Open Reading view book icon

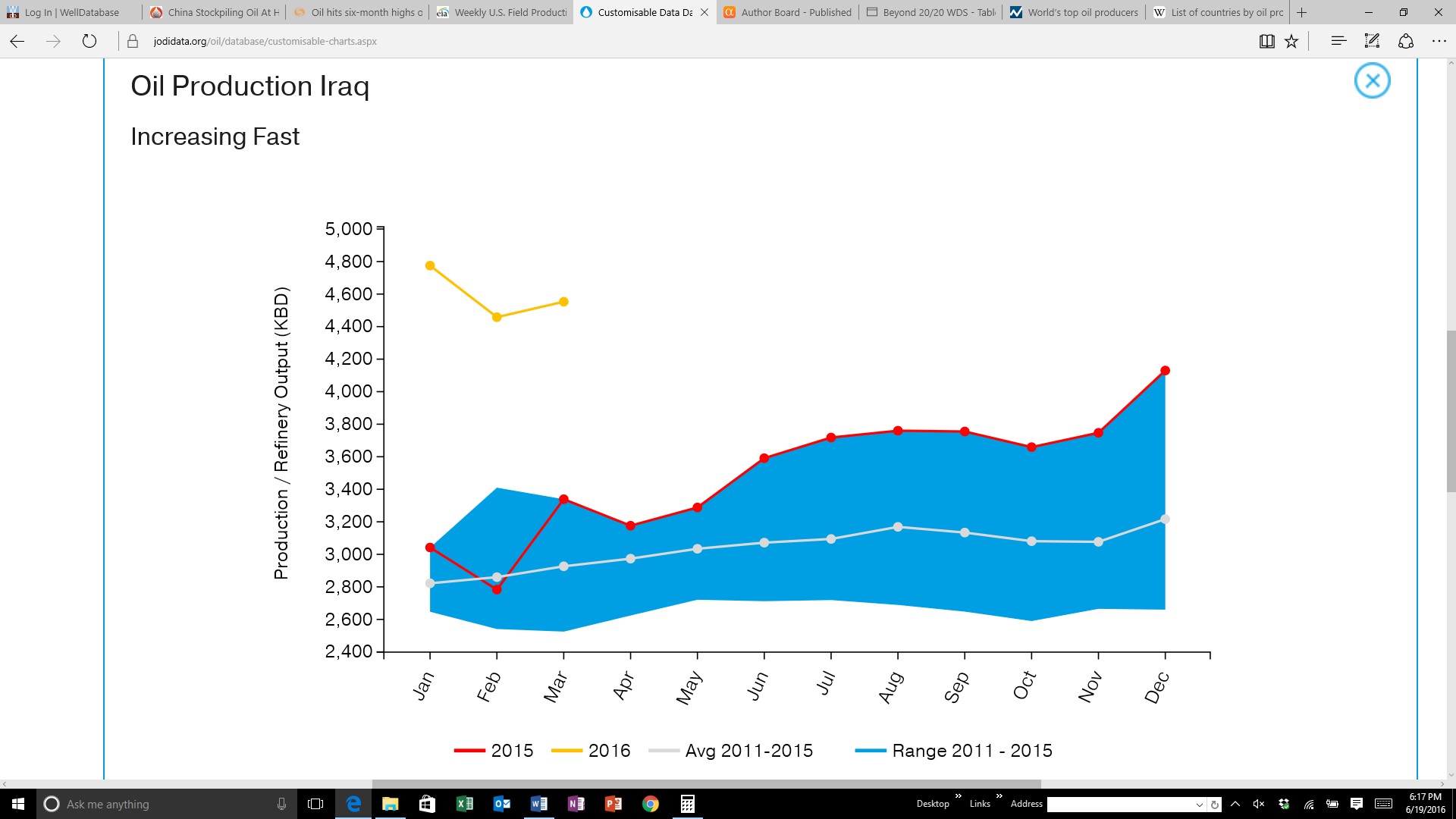1266,42
